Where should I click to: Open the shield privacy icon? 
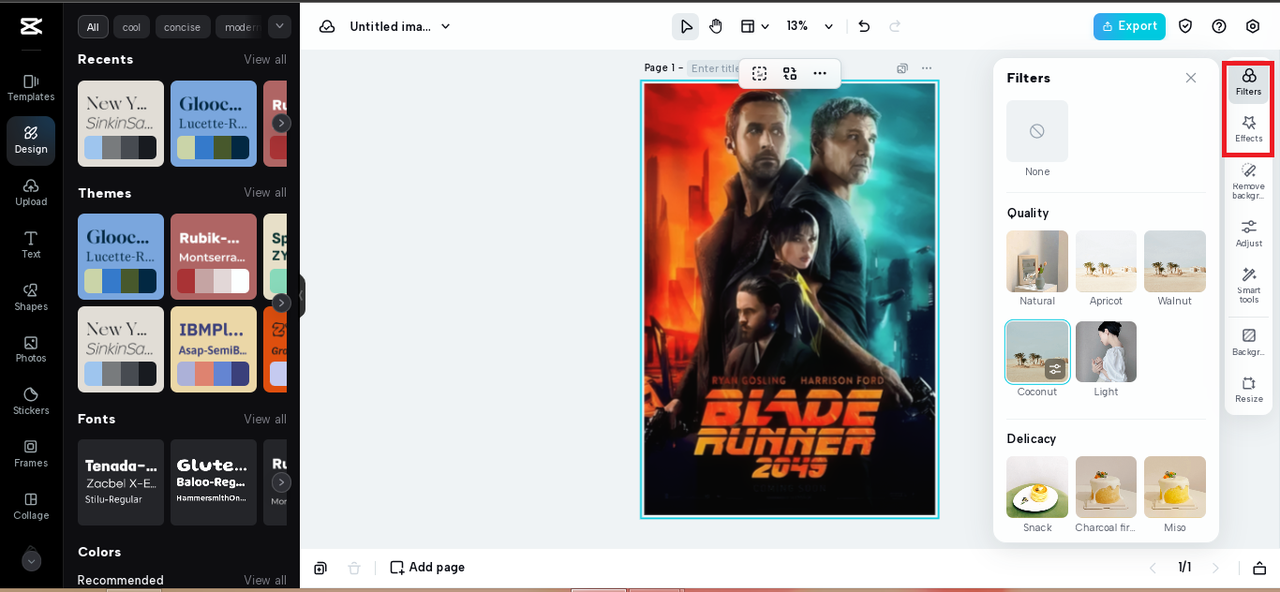(x=1185, y=26)
